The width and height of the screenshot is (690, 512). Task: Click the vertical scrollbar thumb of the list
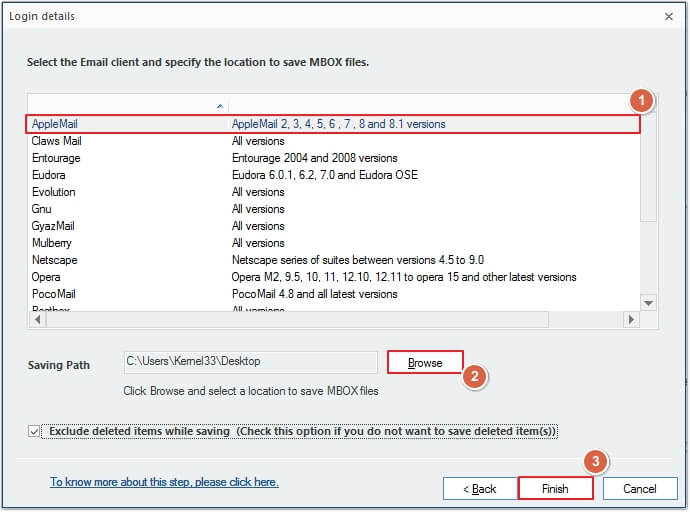point(648,167)
